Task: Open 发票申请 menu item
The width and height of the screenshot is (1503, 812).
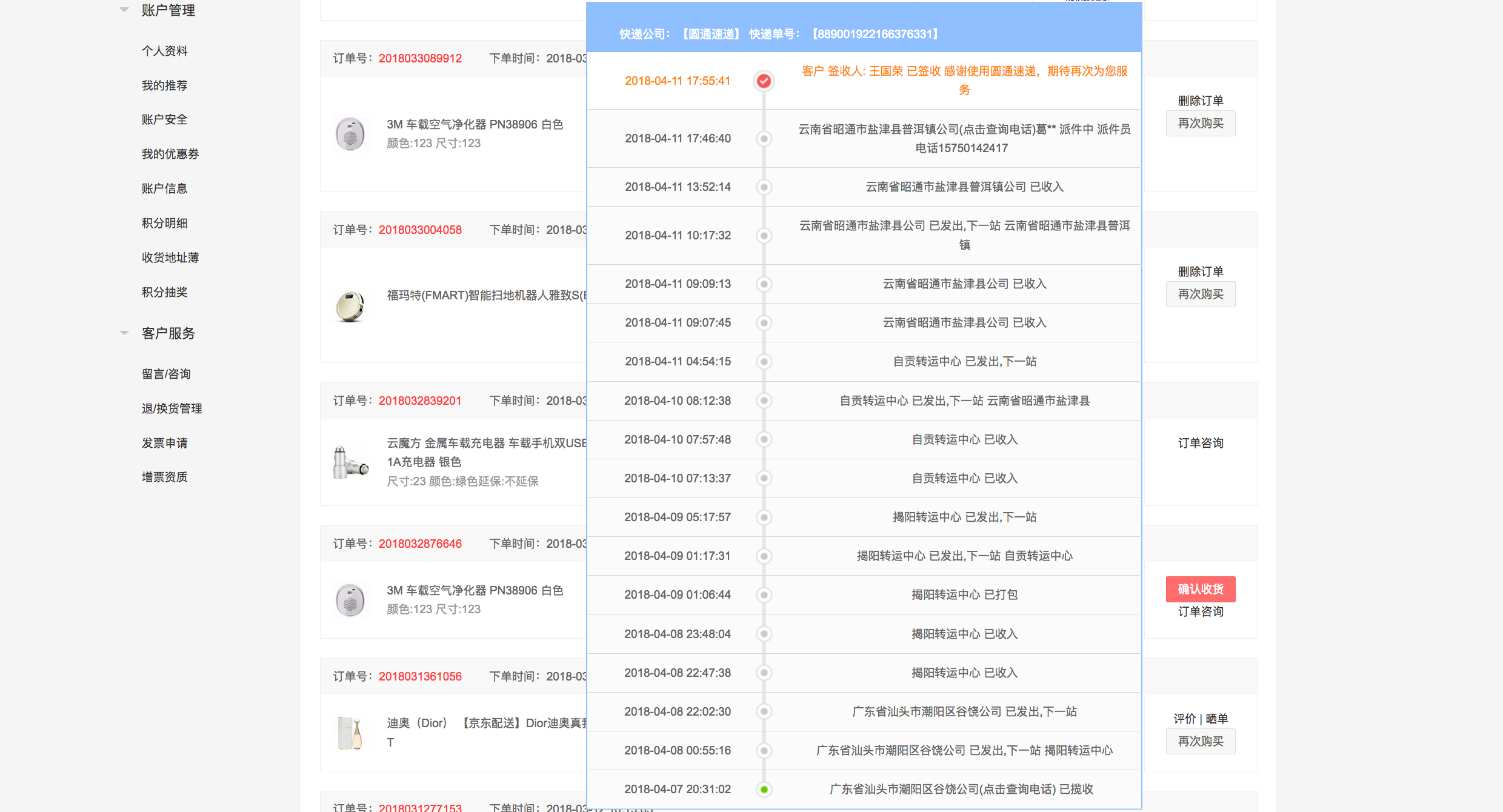Action: pyautogui.click(x=165, y=443)
